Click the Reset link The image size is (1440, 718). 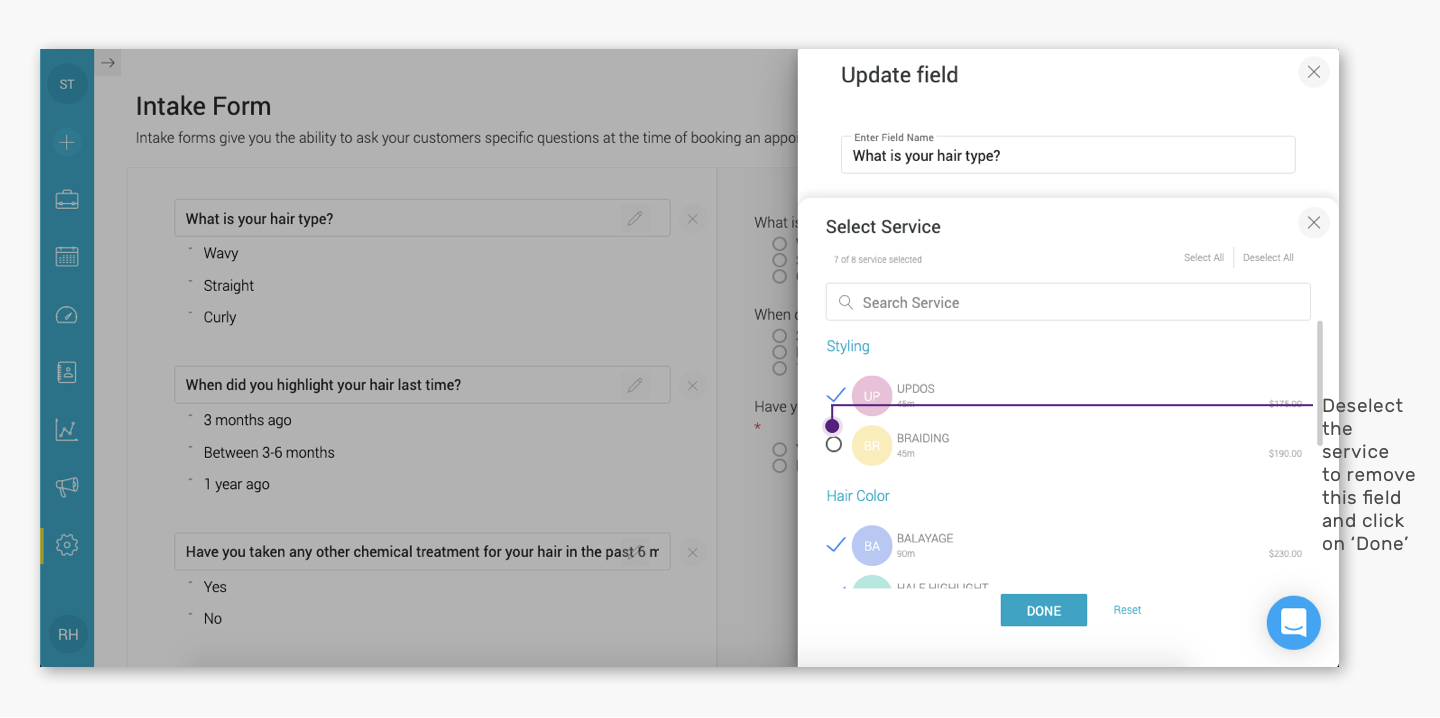click(x=1127, y=610)
